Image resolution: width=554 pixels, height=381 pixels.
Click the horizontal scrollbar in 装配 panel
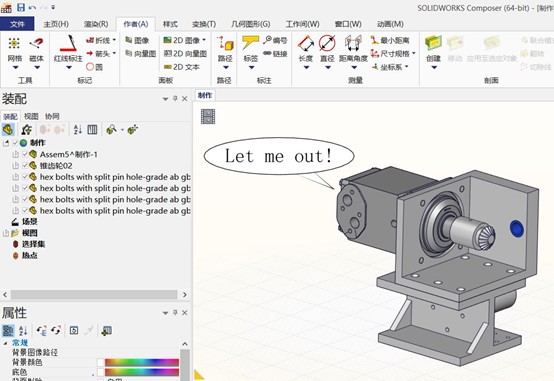94,294
